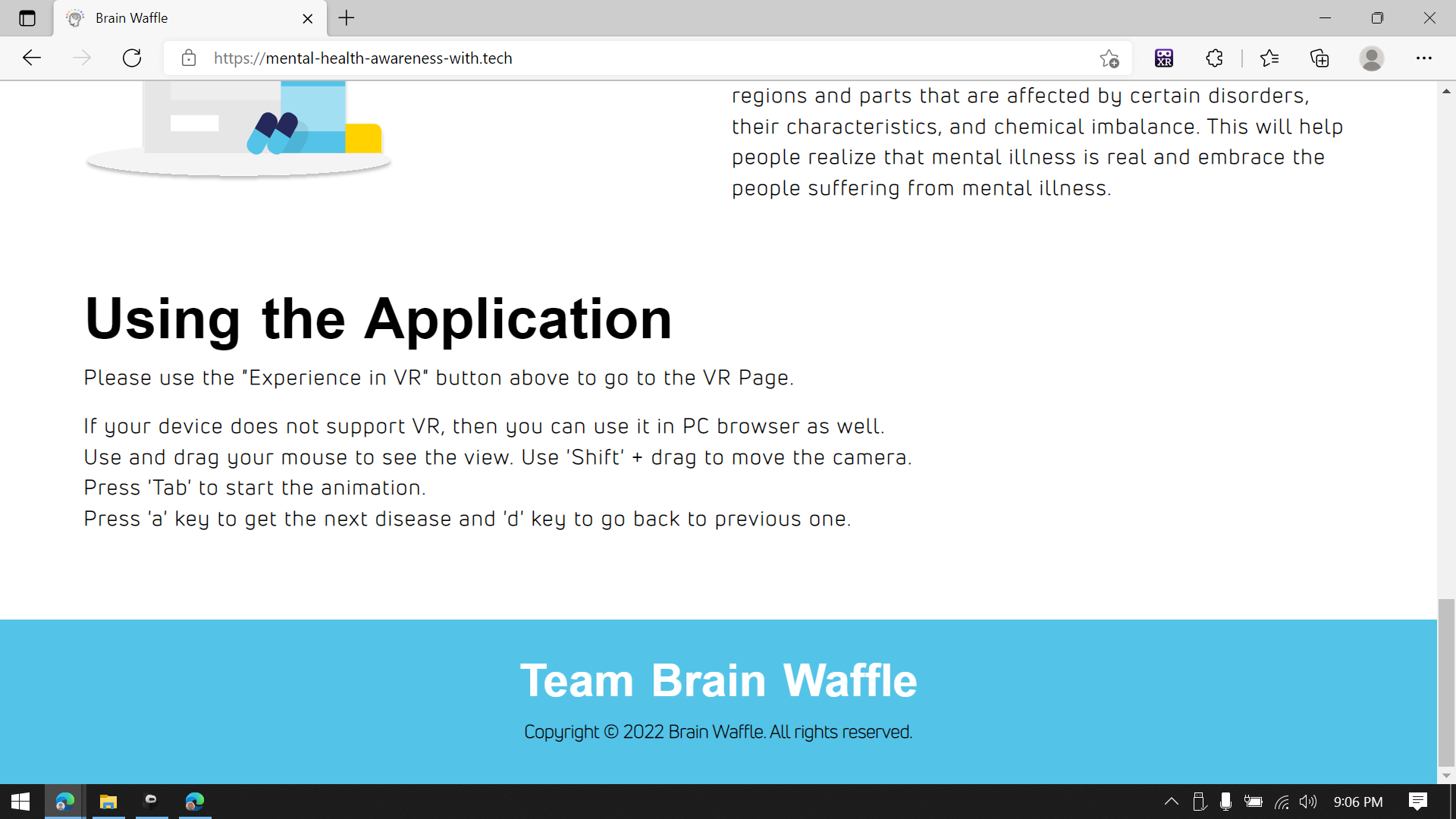The image size is (1456, 819).
Task: Expand hidden system tray icons
Action: tap(1171, 802)
